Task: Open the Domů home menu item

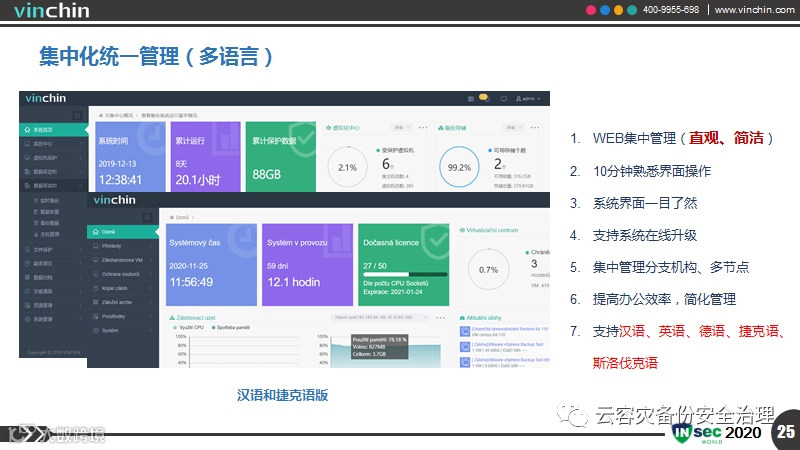Action: click(122, 232)
